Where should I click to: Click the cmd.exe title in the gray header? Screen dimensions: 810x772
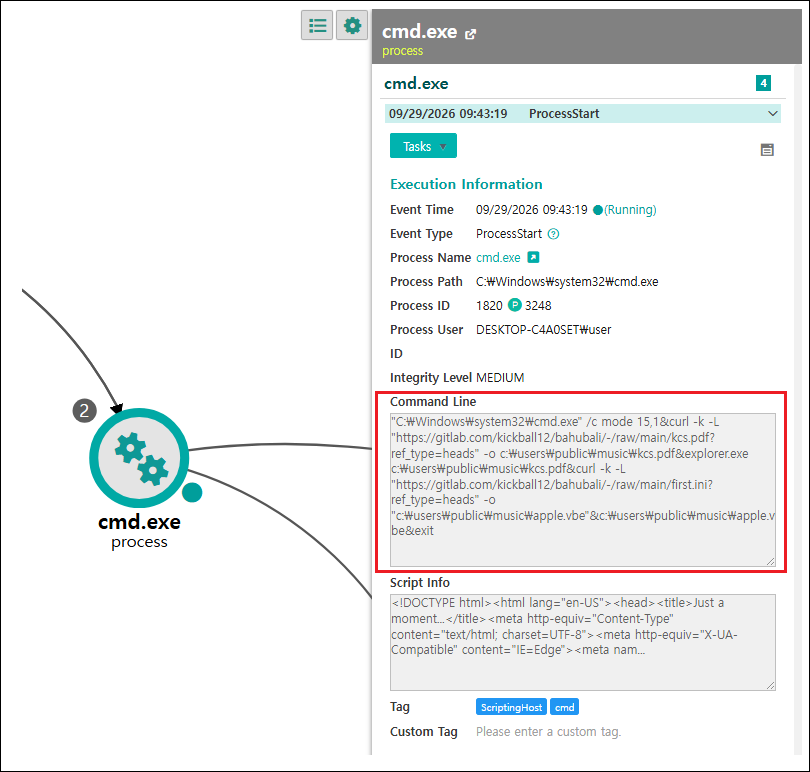tap(419, 32)
